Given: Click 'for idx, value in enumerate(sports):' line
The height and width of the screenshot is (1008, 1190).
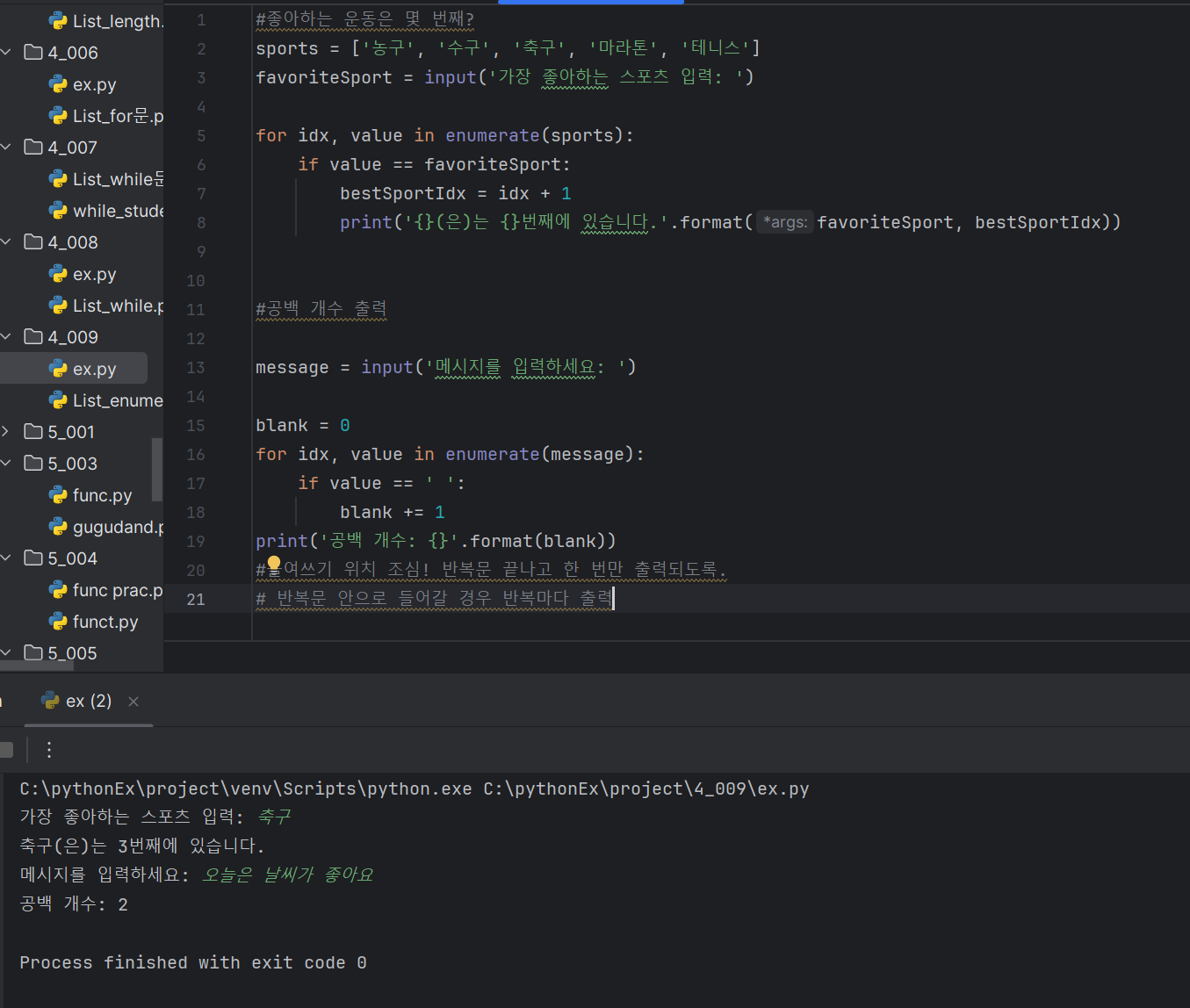Looking at the screenshot, I should pos(444,135).
